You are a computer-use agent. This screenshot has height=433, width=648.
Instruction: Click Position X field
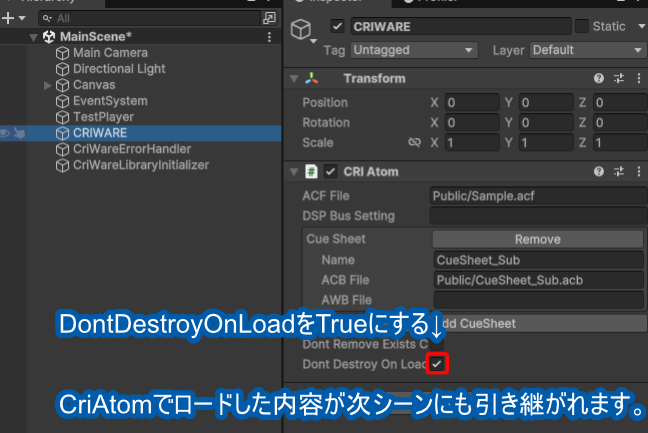point(472,102)
